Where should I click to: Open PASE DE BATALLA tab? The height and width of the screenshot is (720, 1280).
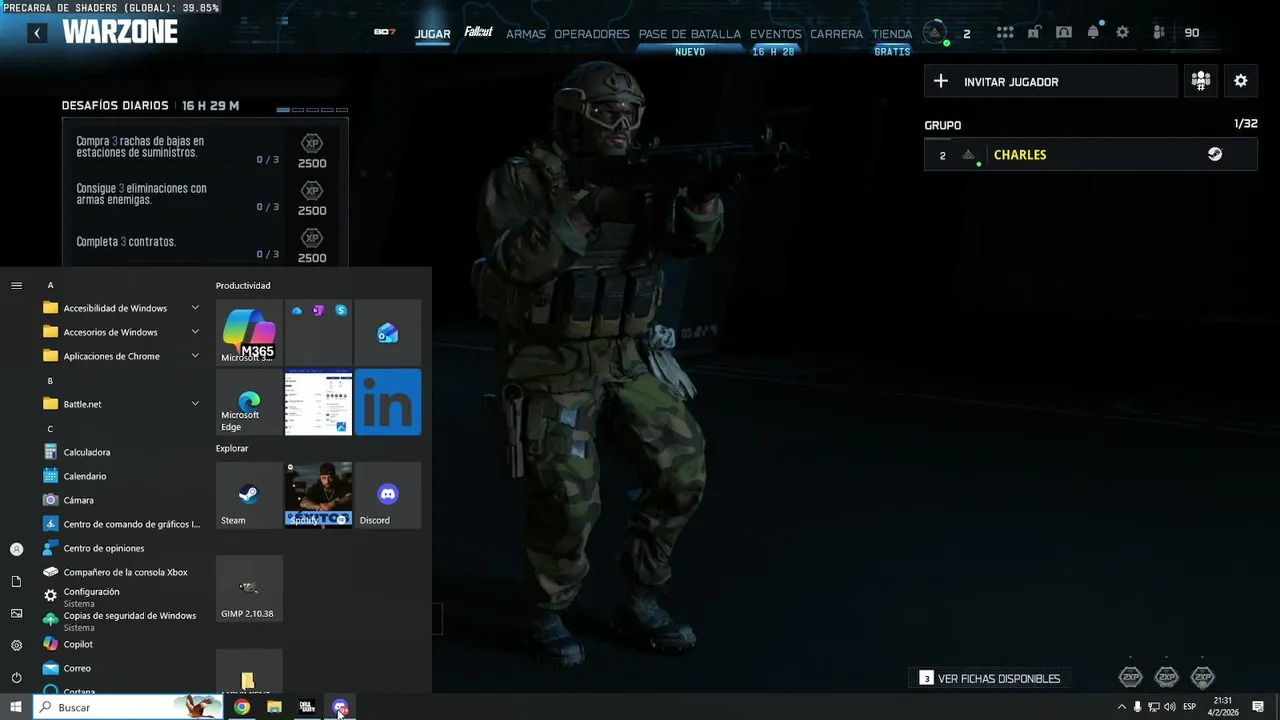click(x=690, y=34)
